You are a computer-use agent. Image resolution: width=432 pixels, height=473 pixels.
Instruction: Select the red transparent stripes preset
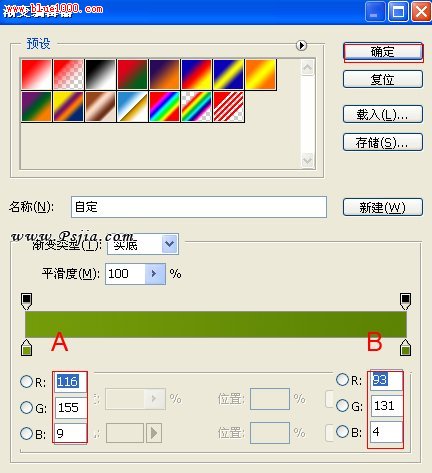point(228,107)
